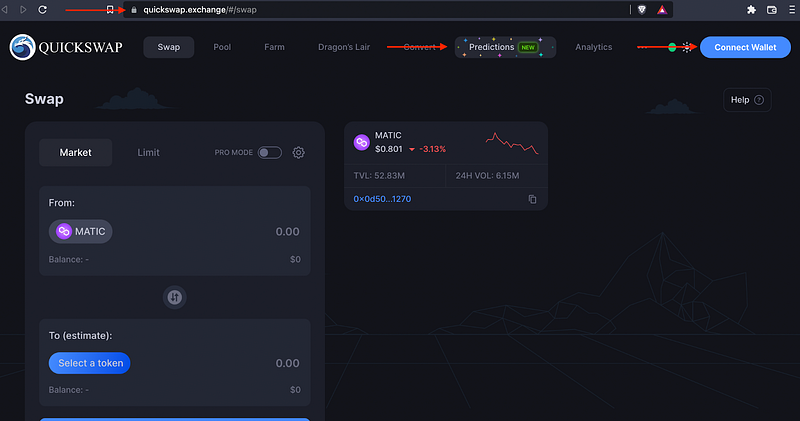The height and width of the screenshot is (421, 800).
Task: Open the Predictions NEW tab
Action: click(505, 47)
